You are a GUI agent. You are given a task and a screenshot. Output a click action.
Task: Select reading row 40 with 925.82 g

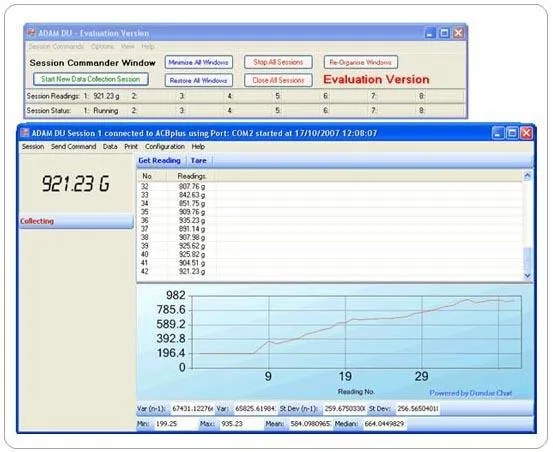point(330,254)
